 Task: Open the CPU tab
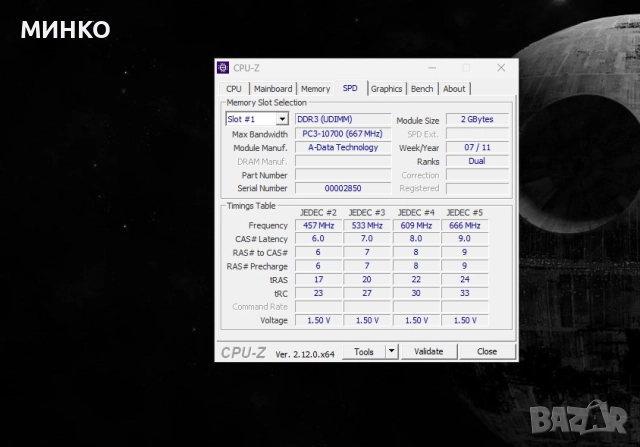click(x=233, y=89)
